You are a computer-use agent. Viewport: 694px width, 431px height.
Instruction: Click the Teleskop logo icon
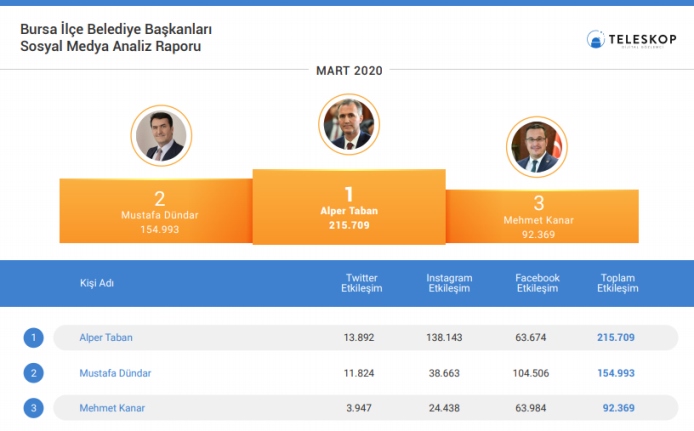[x=595, y=39]
